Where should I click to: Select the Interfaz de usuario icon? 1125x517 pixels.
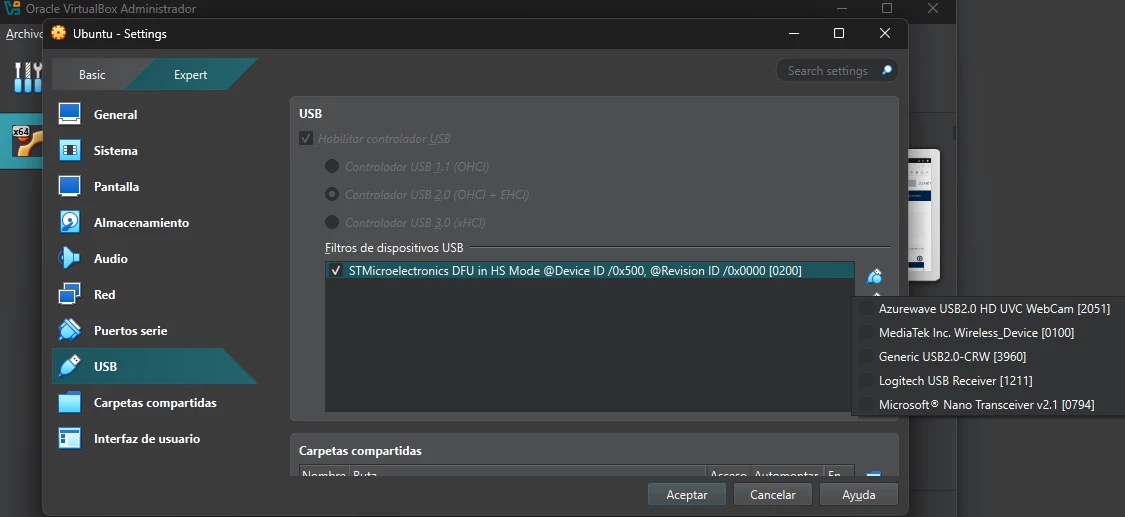(x=70, y=438)
